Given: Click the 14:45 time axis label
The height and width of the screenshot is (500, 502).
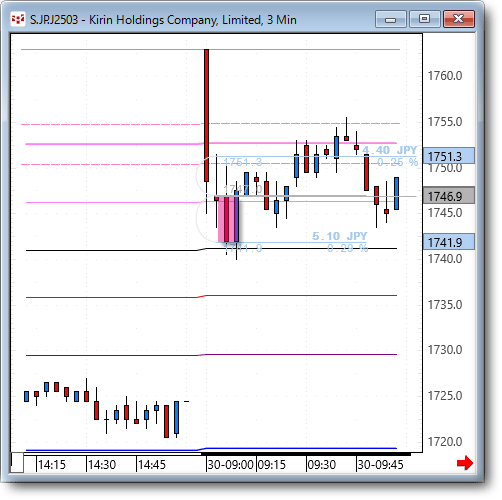Looking at the screenshot, I should [152, 465].
